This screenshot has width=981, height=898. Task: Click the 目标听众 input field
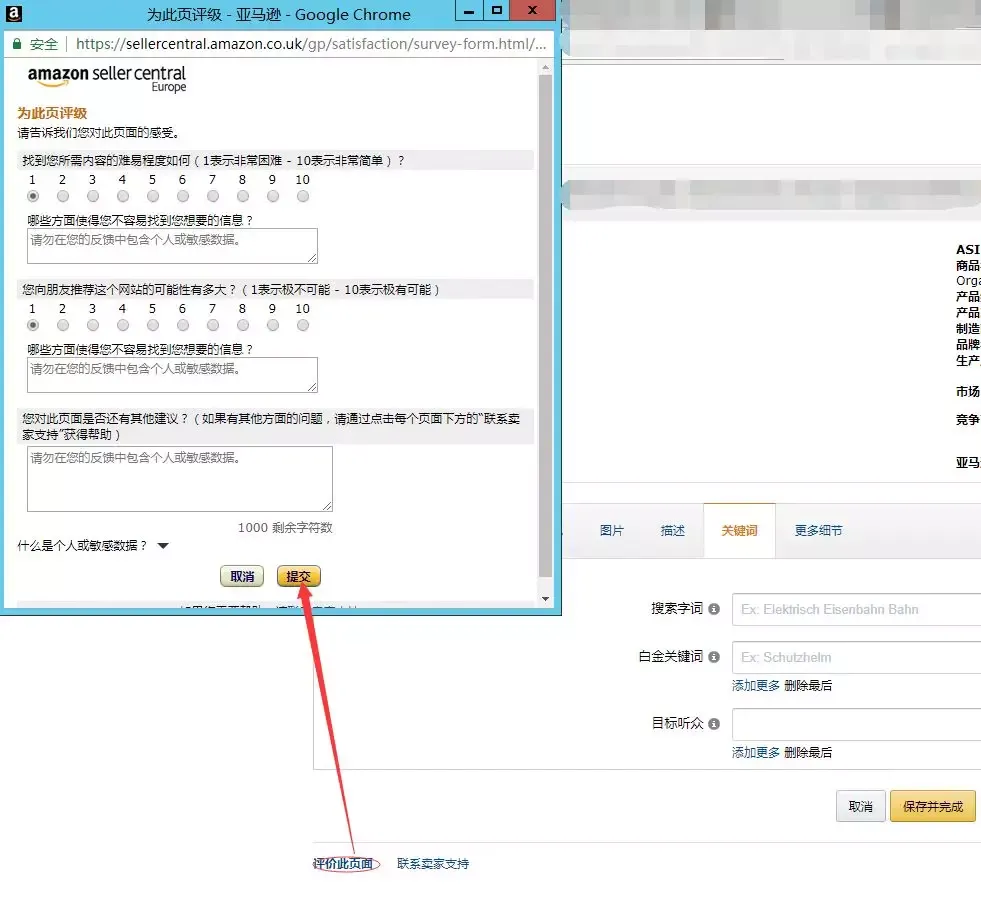[856, 724]
